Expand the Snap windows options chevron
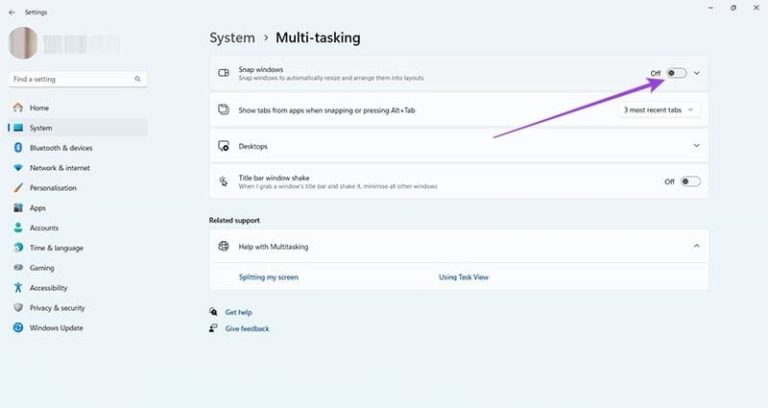Image resolution: width=768 pixels, height=408 pixels. tap(697, 73)
